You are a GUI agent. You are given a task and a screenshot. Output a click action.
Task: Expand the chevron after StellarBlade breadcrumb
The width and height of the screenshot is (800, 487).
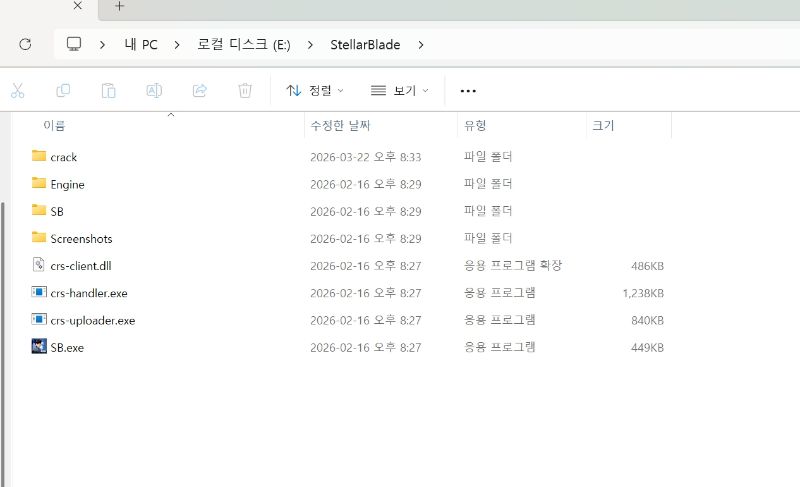tap(421, 44)
